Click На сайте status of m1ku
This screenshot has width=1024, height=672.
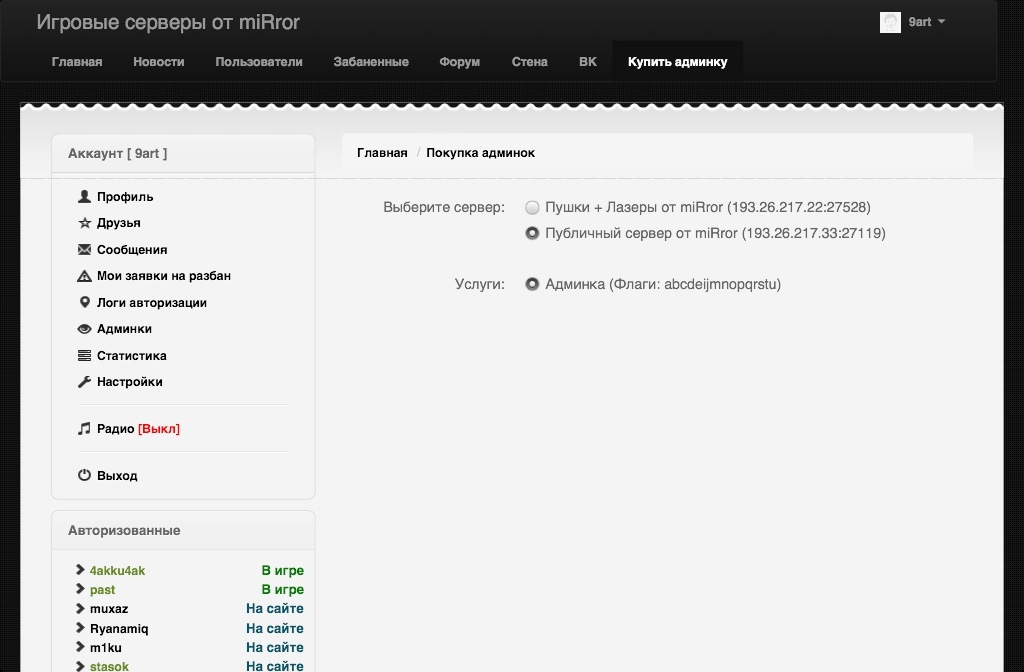[275, 648]
